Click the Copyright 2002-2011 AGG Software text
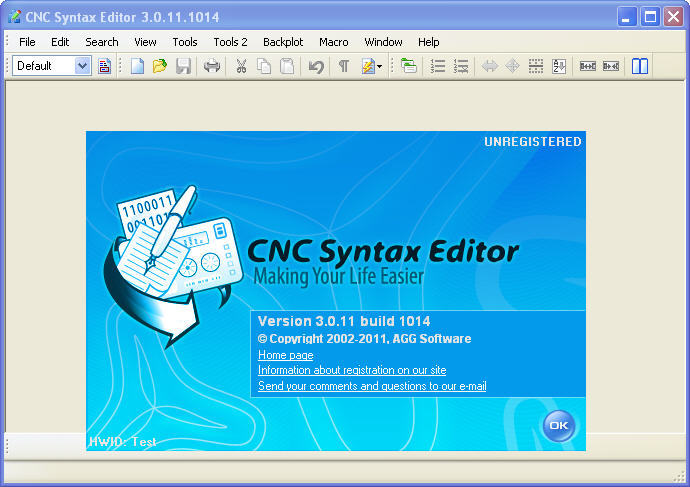 pyautogui.click(x=364, y=338)
